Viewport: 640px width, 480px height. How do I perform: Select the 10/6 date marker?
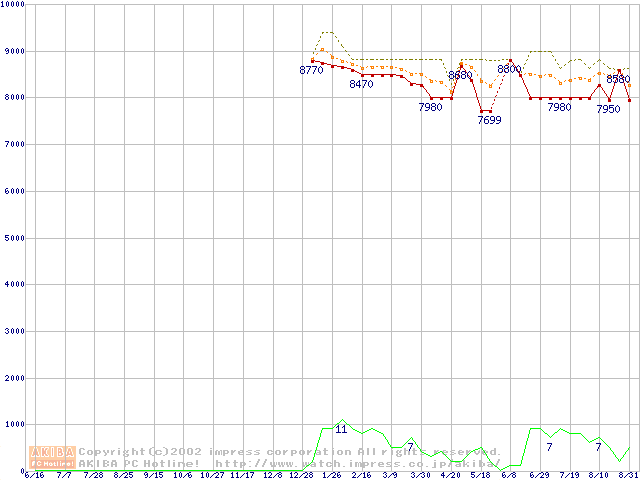(183, 475)
